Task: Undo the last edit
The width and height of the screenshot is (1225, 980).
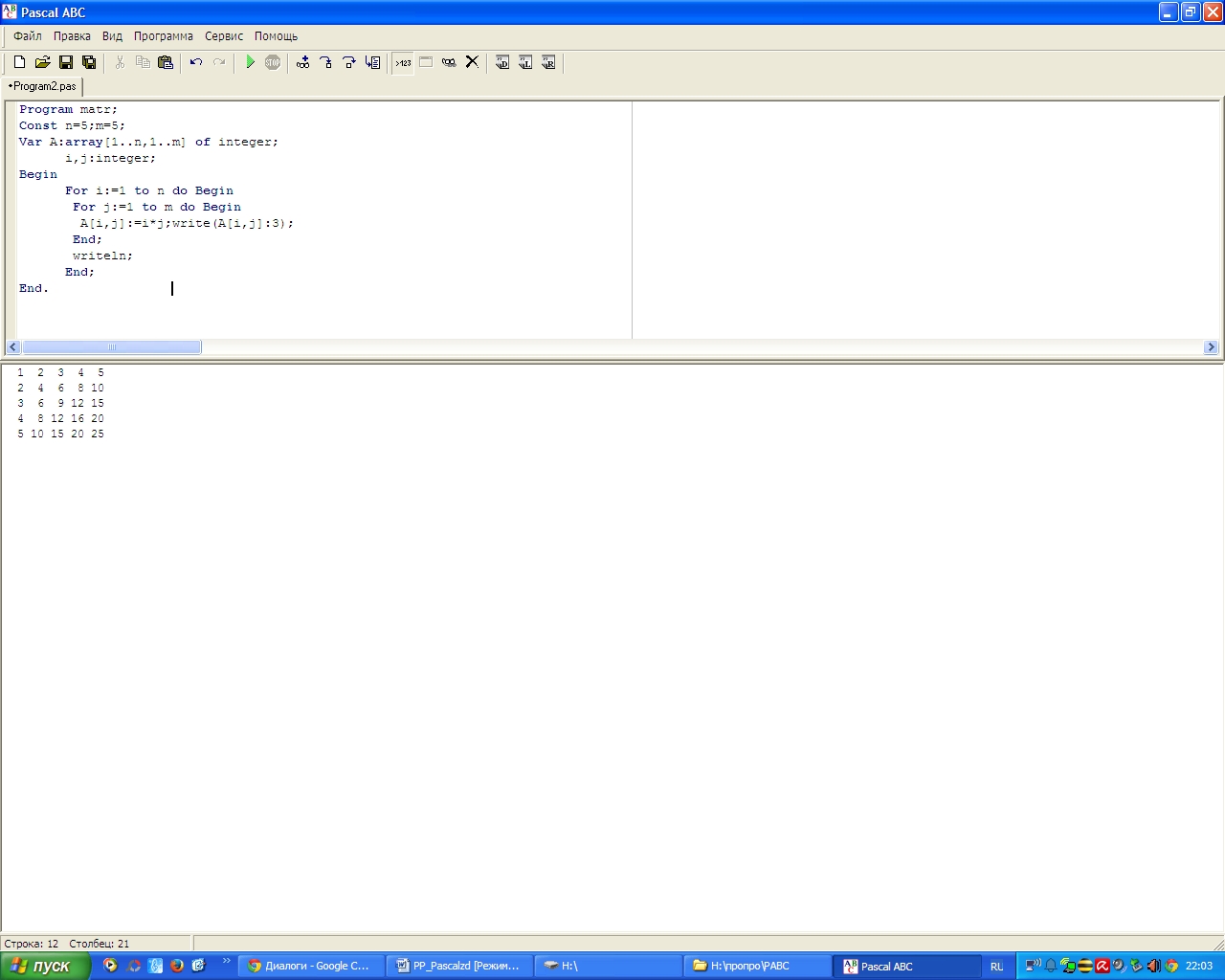Action: (196, 62)
